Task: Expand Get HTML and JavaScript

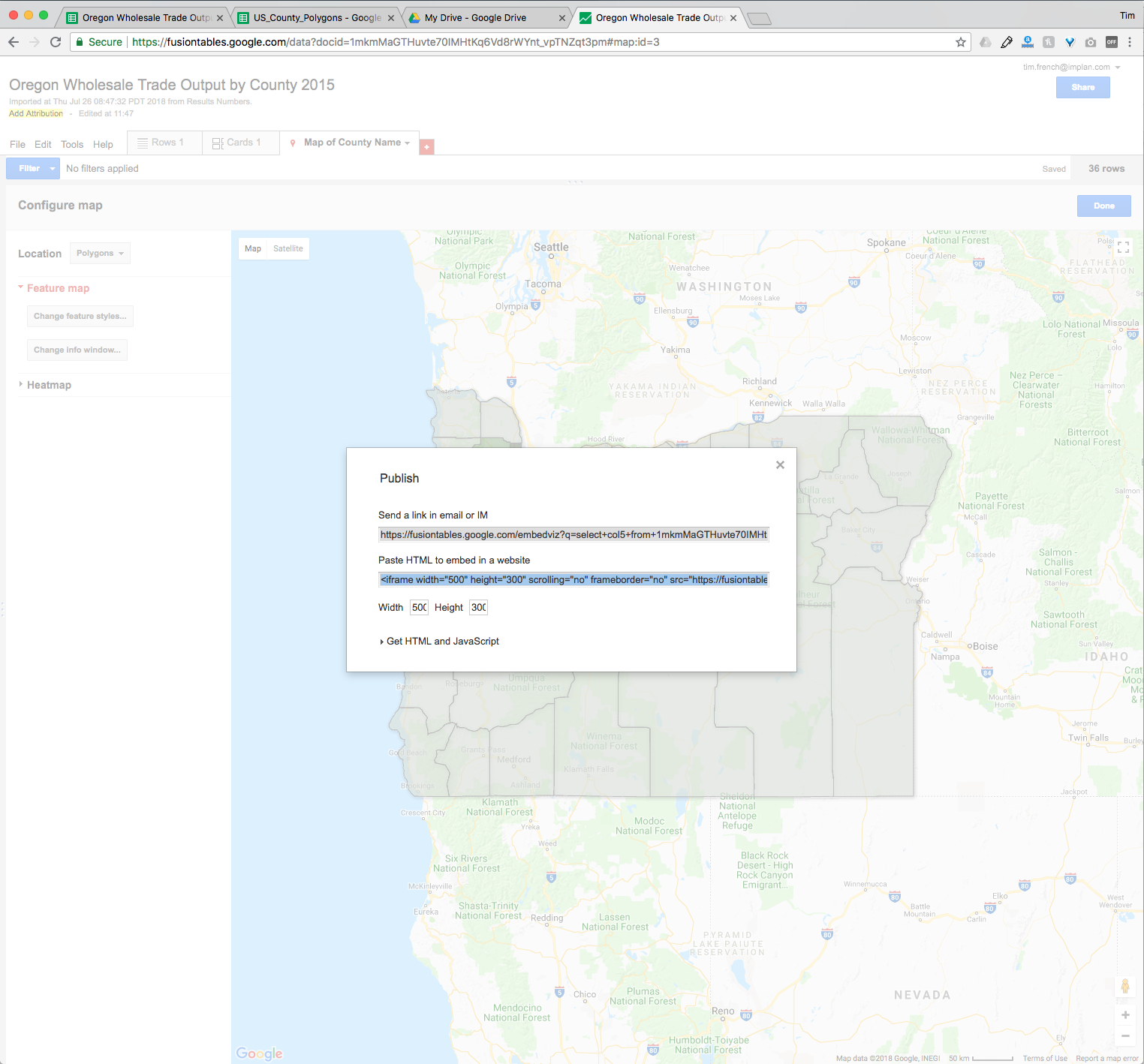Action: point(440,642)
